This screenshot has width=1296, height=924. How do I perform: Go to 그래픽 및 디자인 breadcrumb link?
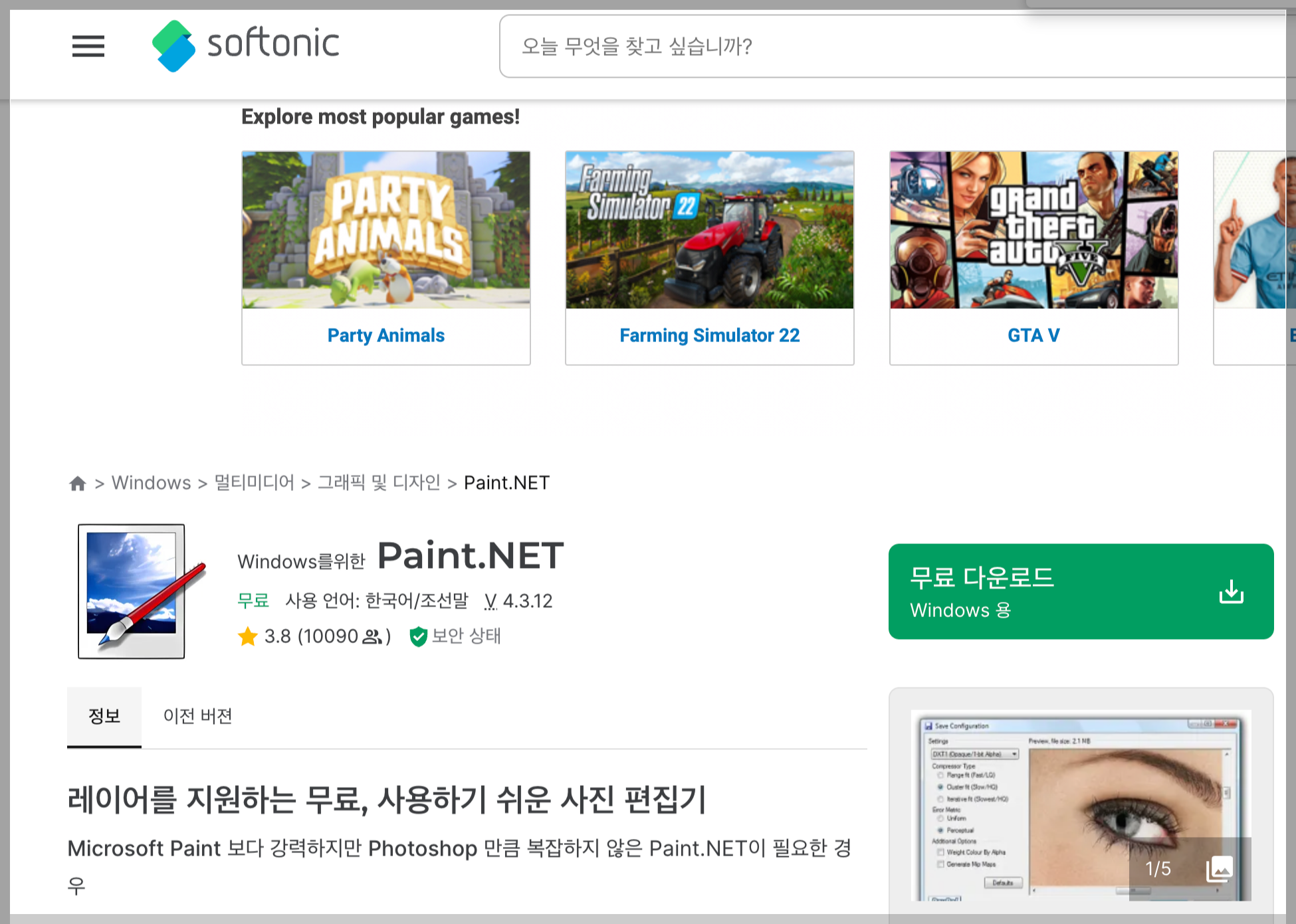click(x=379, y=483)
